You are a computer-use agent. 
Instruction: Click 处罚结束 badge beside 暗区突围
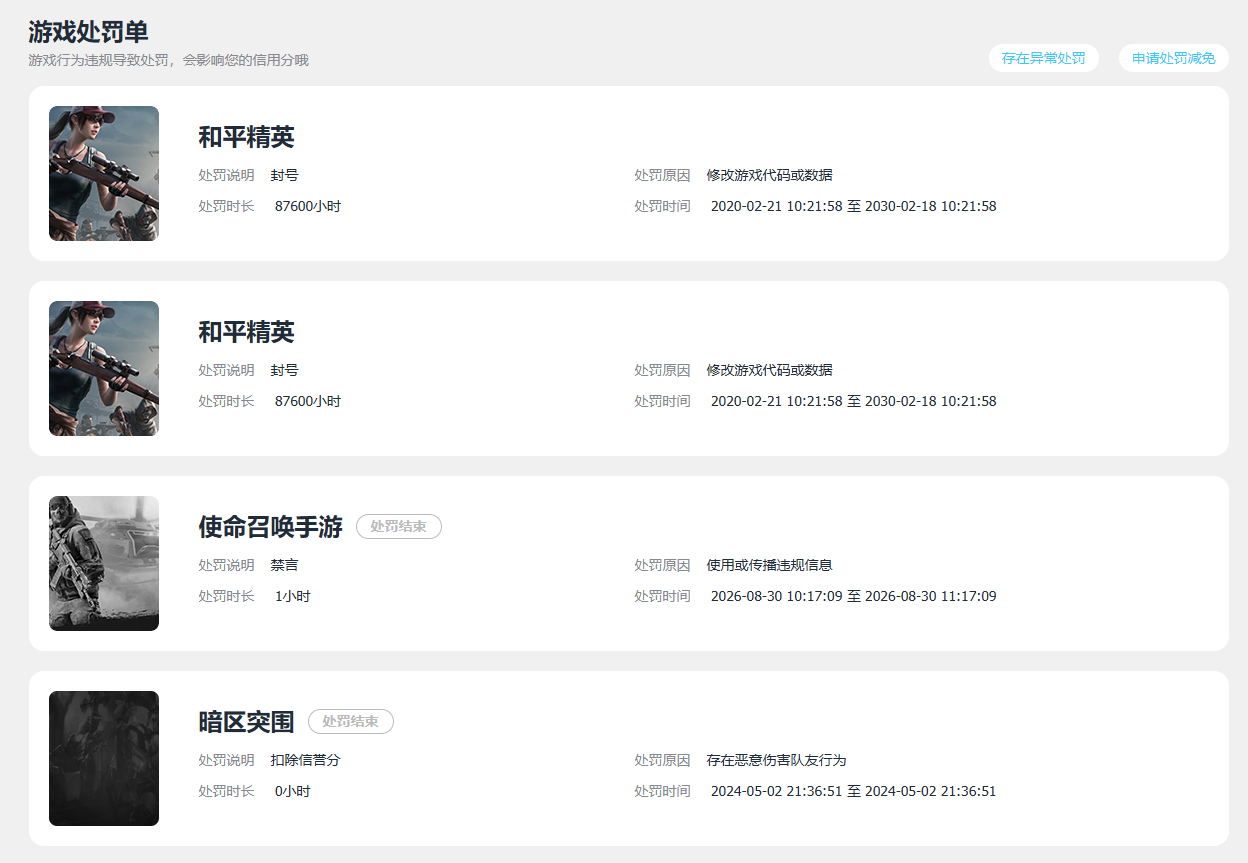tap(351, 721)
